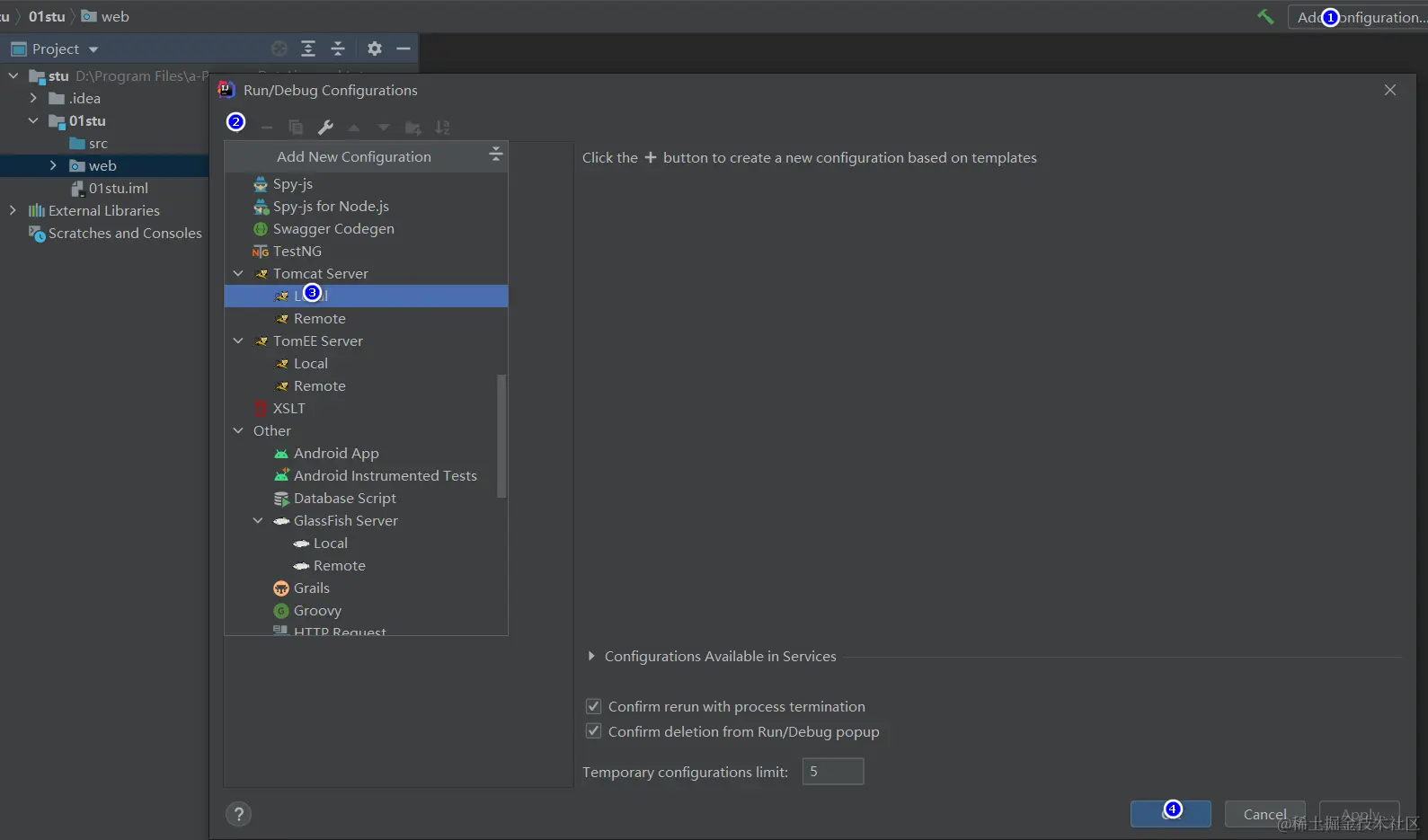Collapse the stu project root node
Image resolution: width=1428 pixels, height=840 pixels.
(13, 75)
